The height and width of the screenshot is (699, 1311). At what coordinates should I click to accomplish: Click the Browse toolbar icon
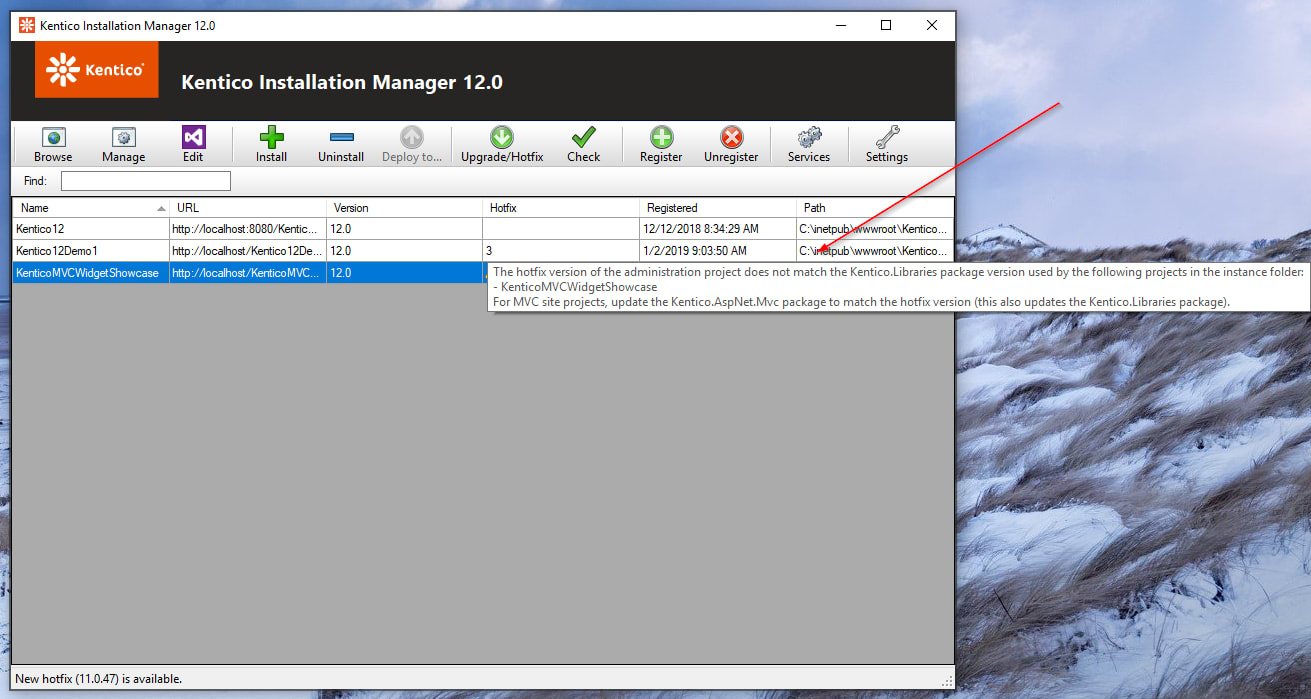pyautogui.click(x=53, y=145)
